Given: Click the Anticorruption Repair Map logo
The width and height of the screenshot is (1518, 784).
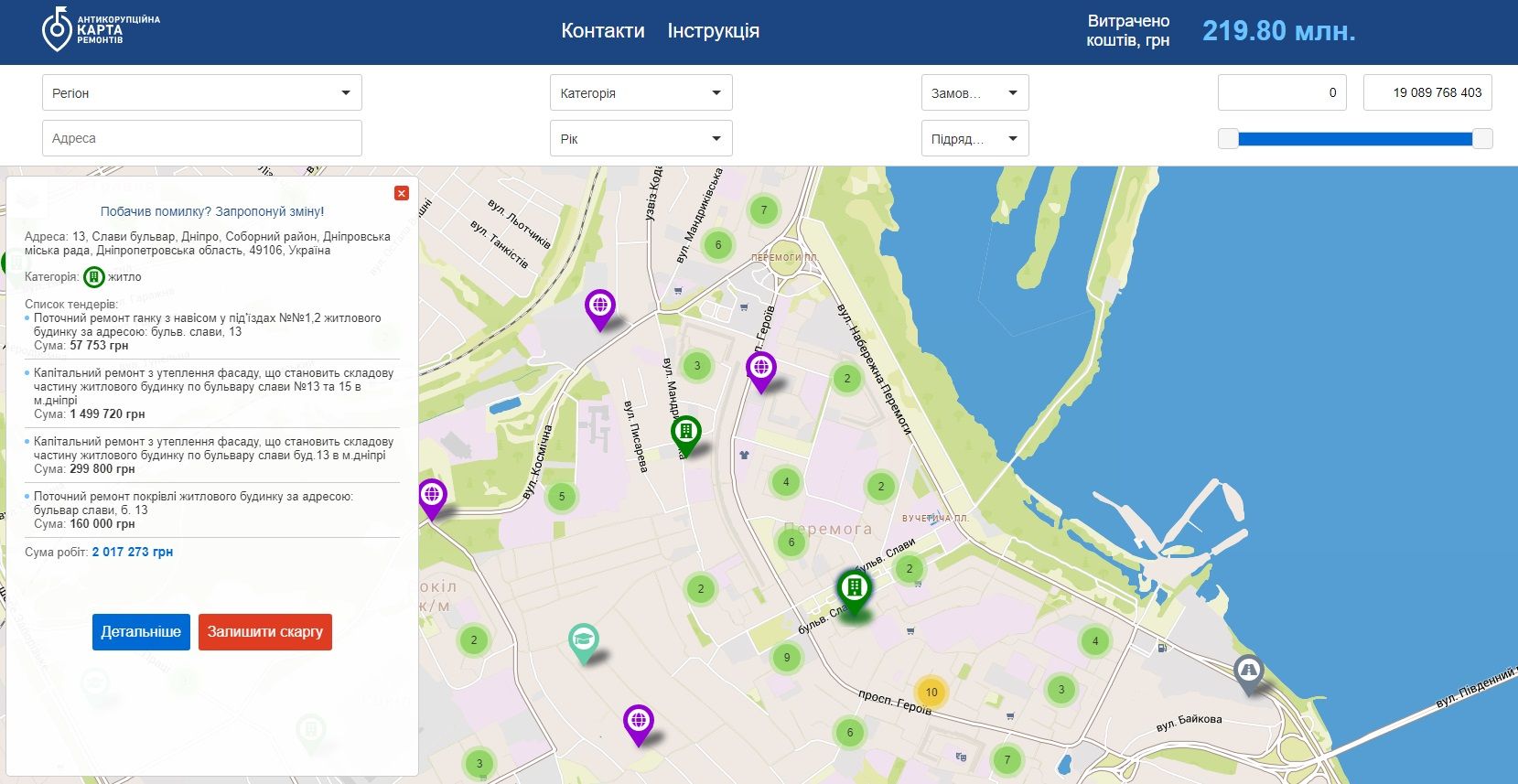Looking at the screenshot, I should click(x=101, y=30).
